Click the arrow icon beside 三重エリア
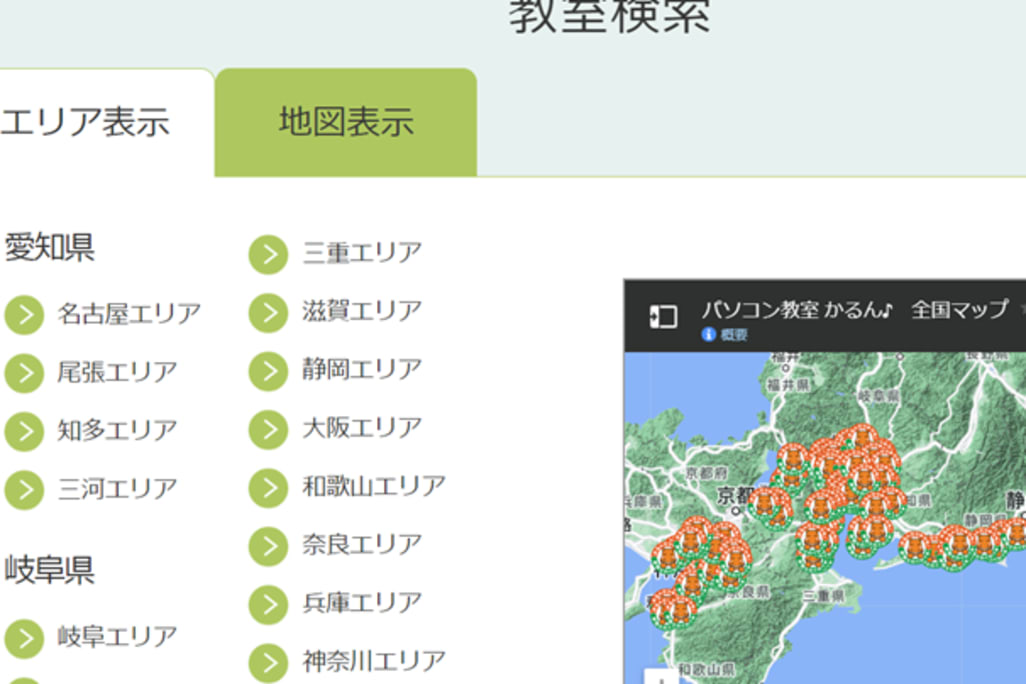The image size is (1026, 684). click(x=268, y=254)
